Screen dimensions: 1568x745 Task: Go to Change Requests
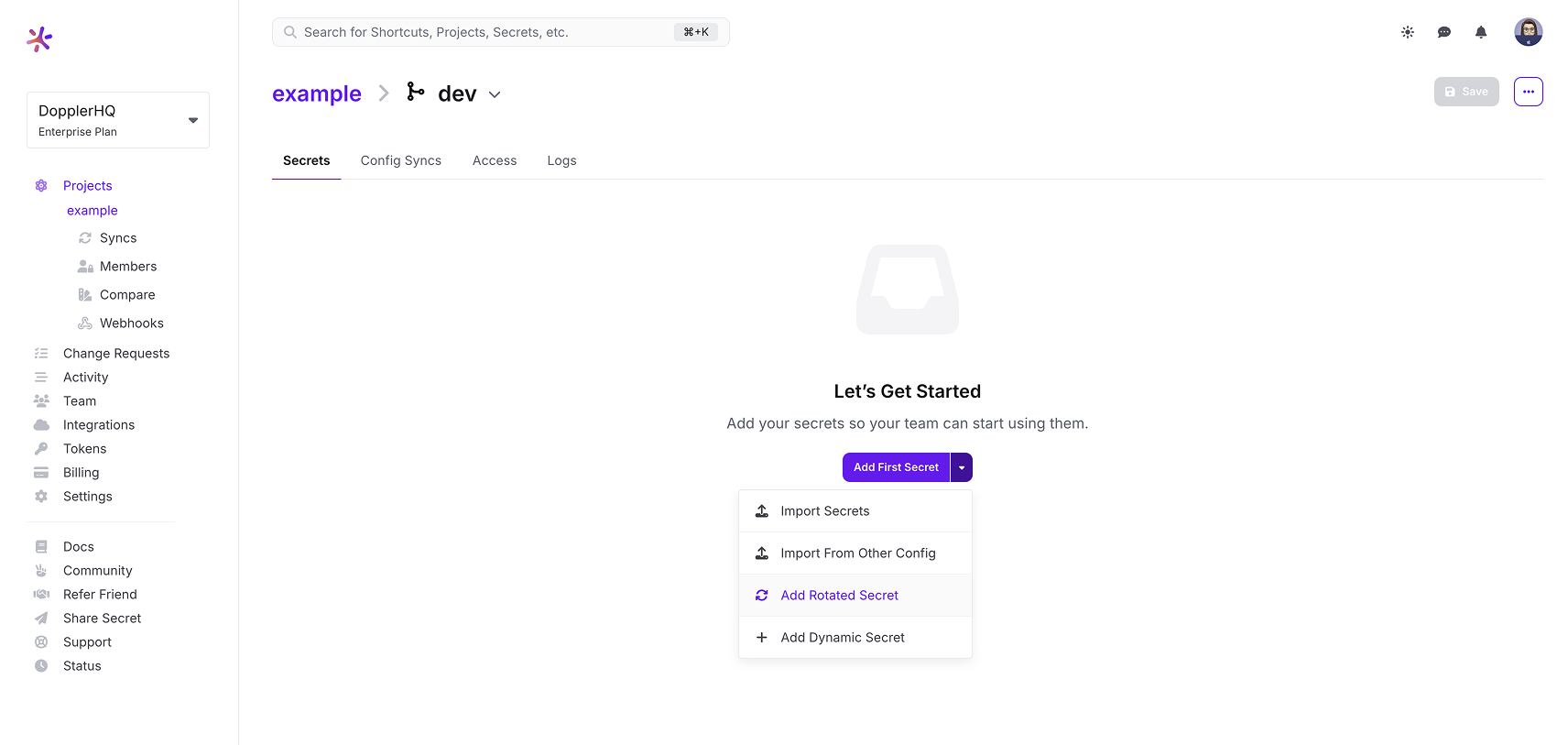(116, 354)
